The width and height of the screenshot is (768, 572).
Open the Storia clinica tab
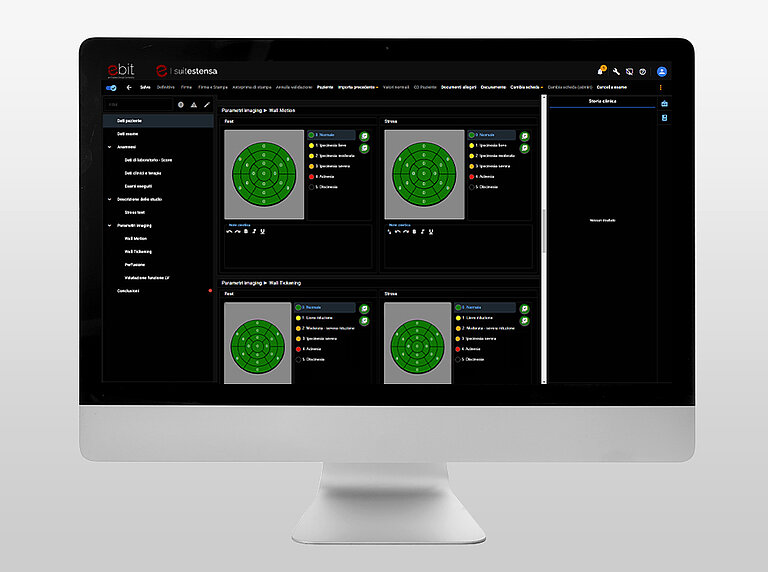pos(601,103)
